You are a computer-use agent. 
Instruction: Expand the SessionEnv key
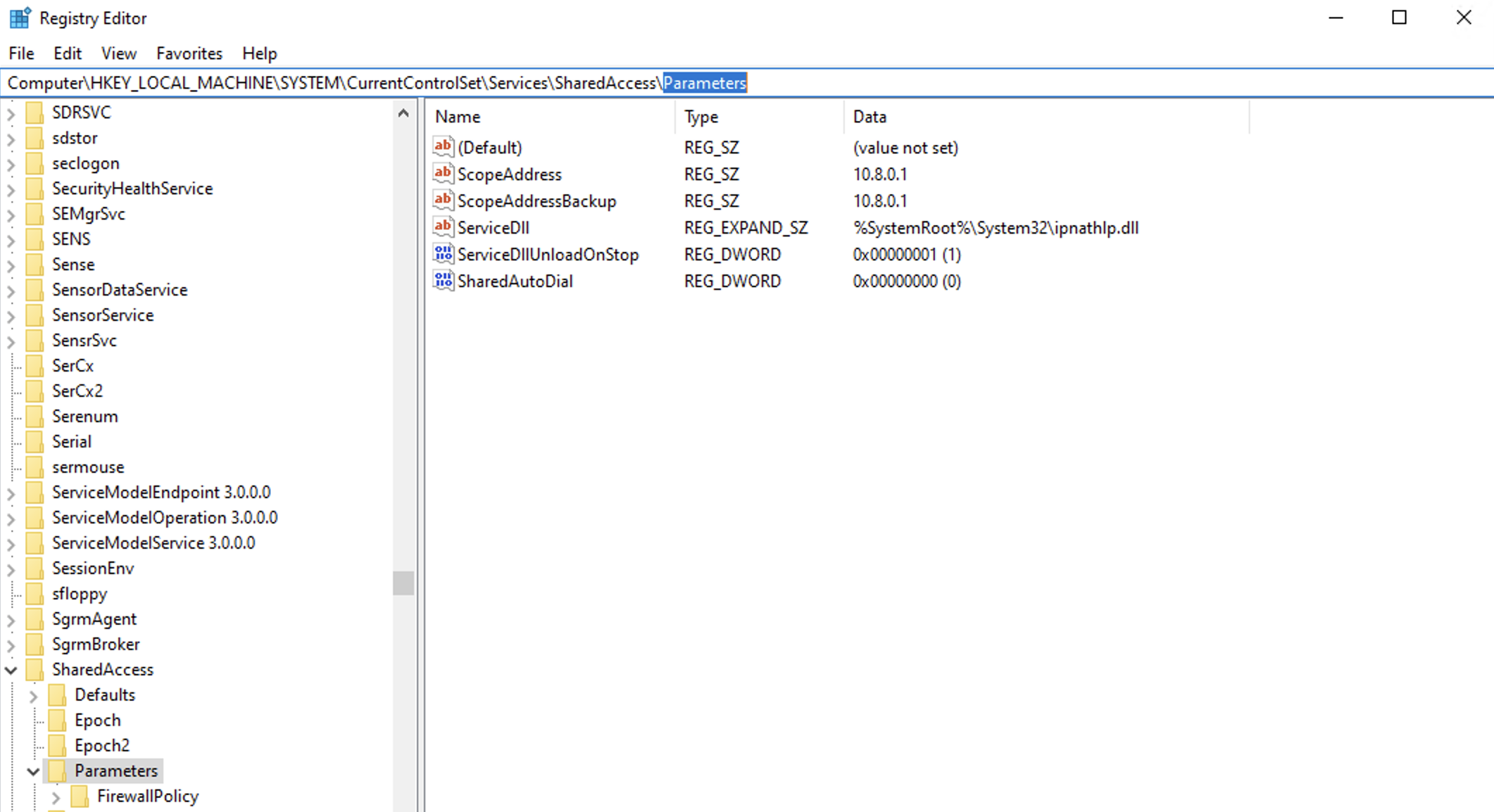11,569
